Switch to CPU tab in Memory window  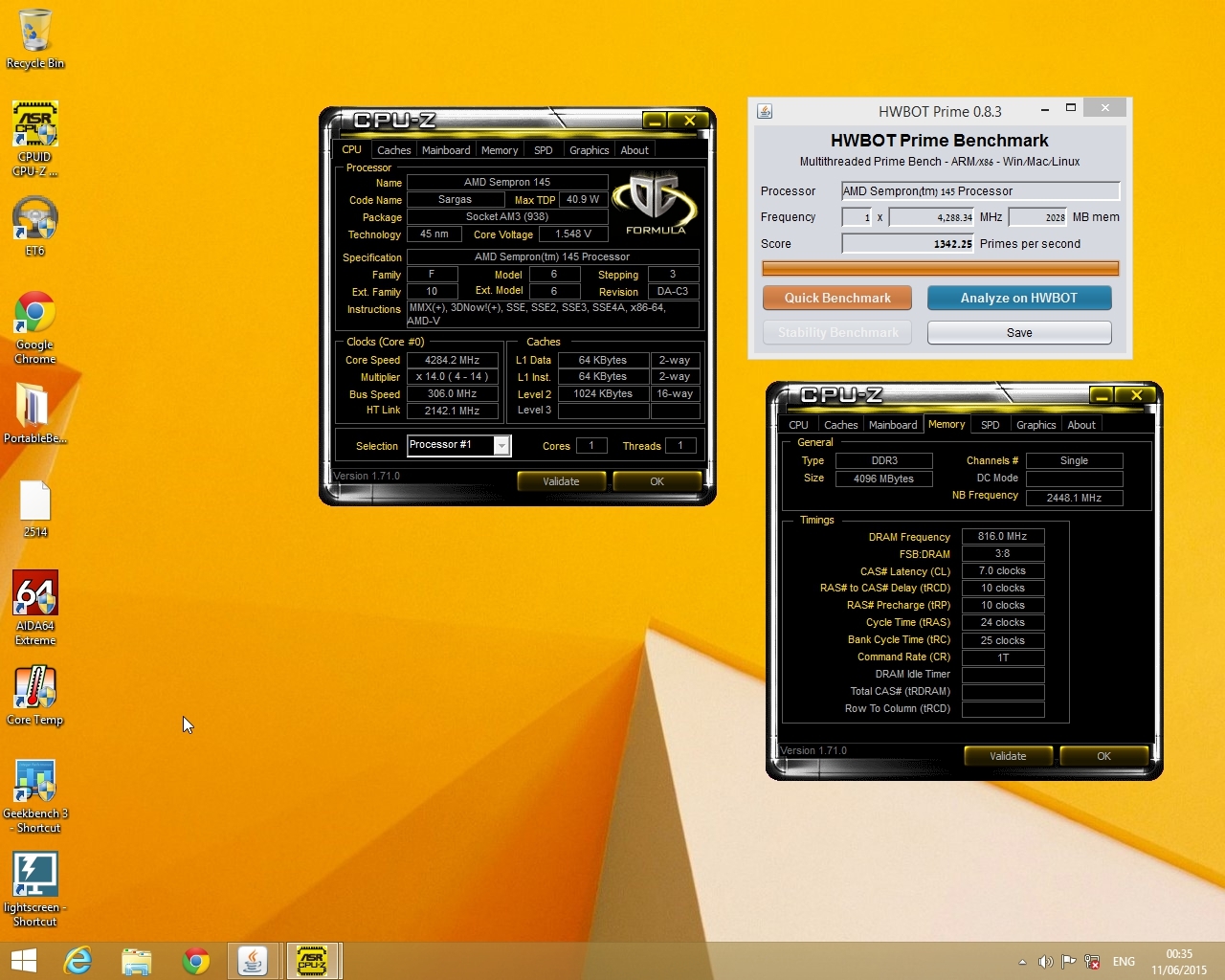pos(798,425)
